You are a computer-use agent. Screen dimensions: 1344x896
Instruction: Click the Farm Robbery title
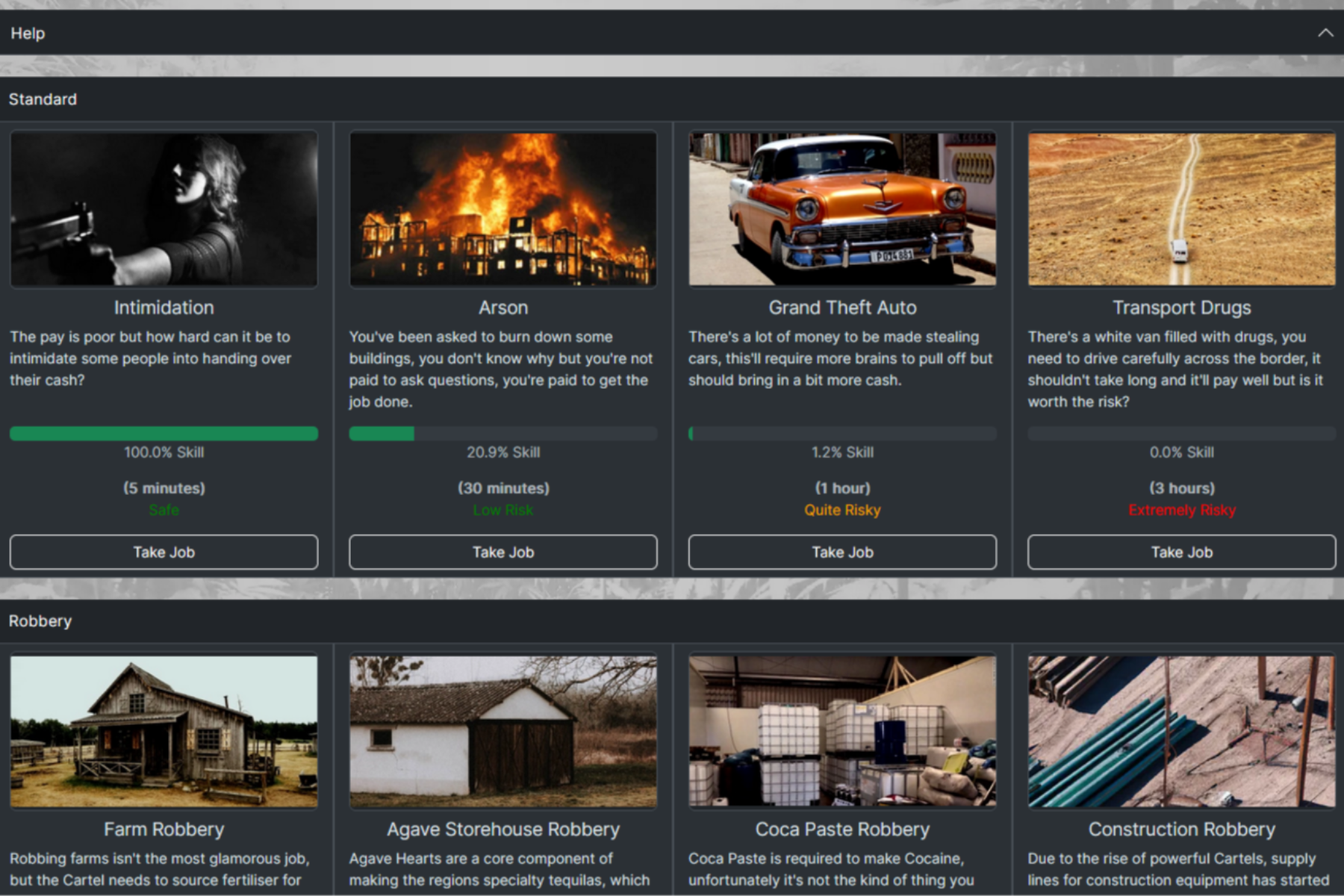point(164,830)
